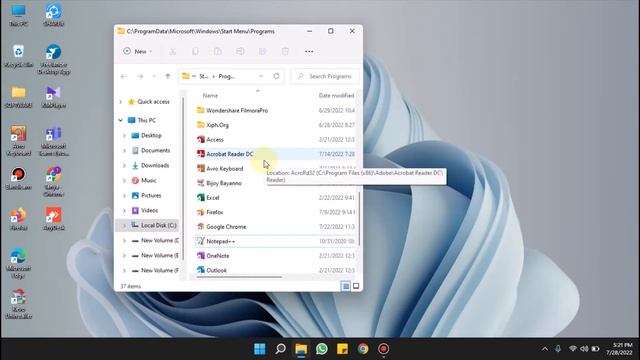Screen dimensions: 640x360
Task: Open the New item dropdown button
Action: 138,51
